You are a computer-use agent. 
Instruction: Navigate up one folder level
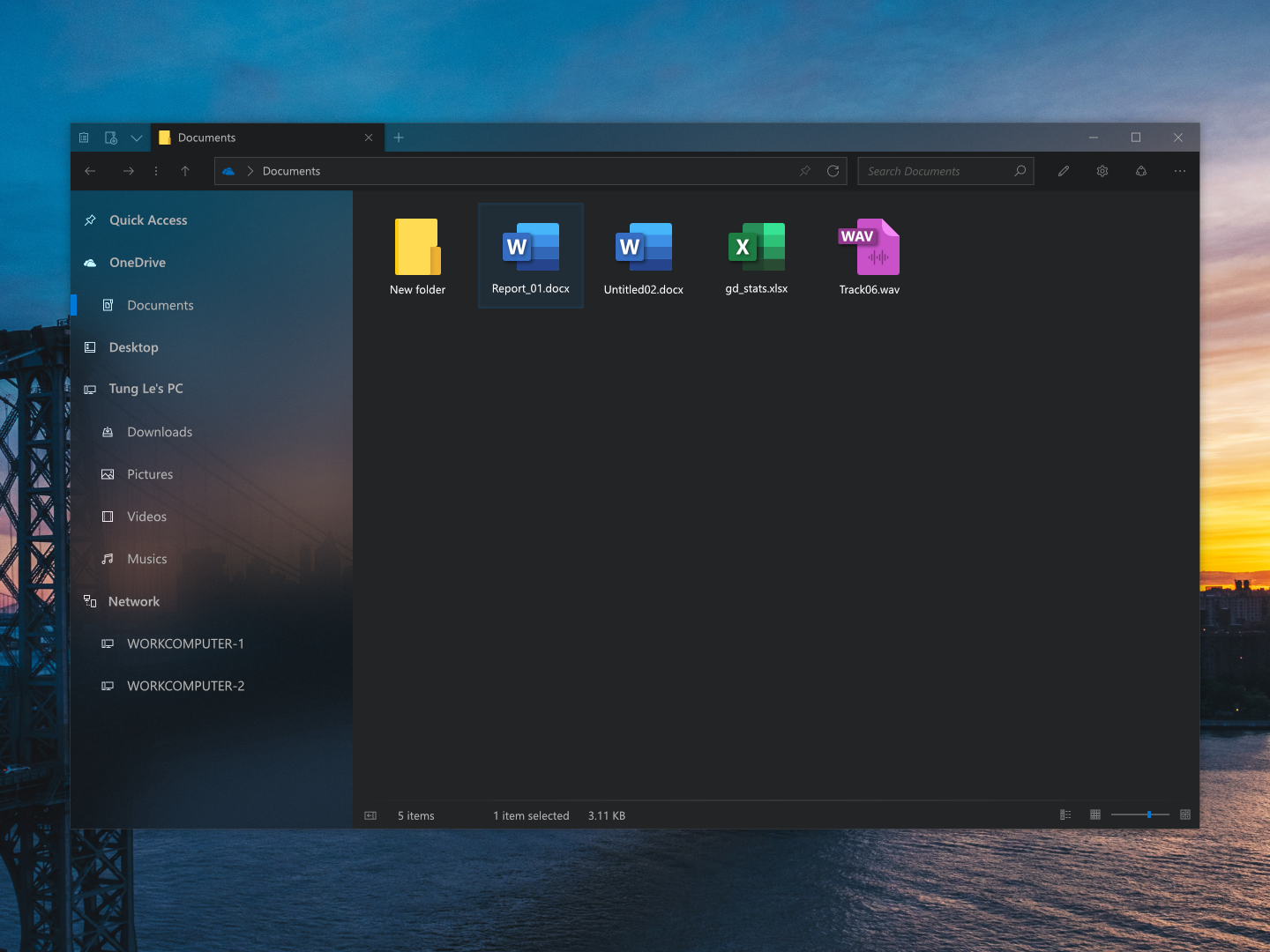tap(185, 170)
